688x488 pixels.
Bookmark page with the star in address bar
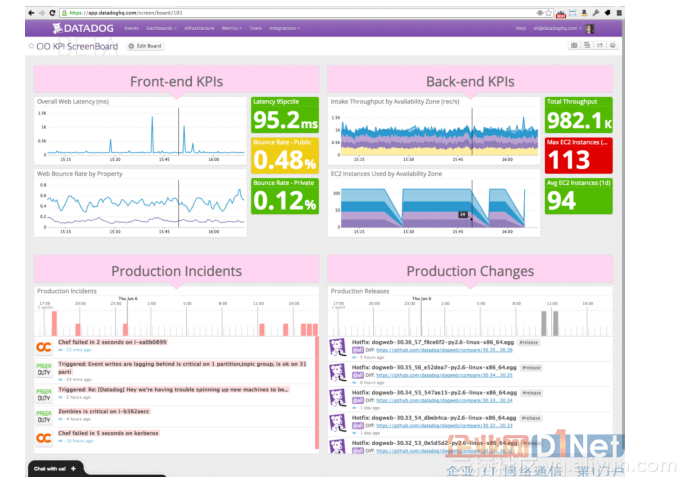[548, 13]
